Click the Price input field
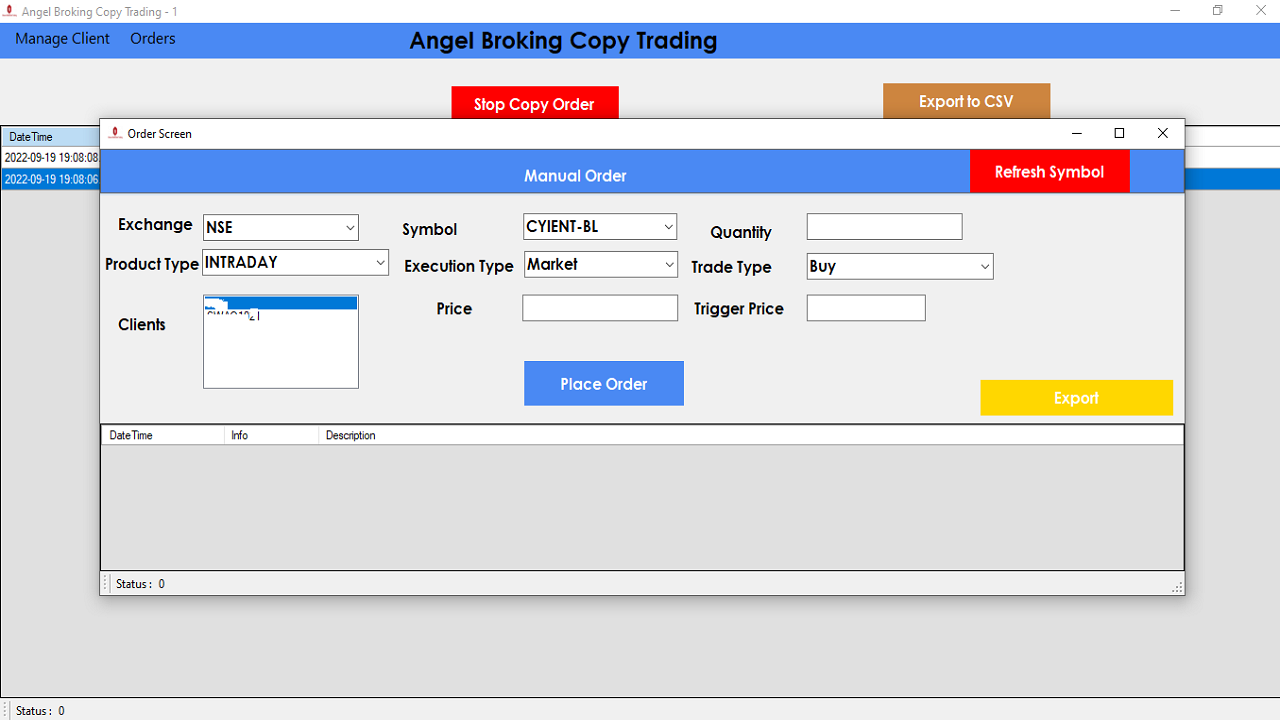This screenshot has height=720, width=1280. tap(599, 307)
